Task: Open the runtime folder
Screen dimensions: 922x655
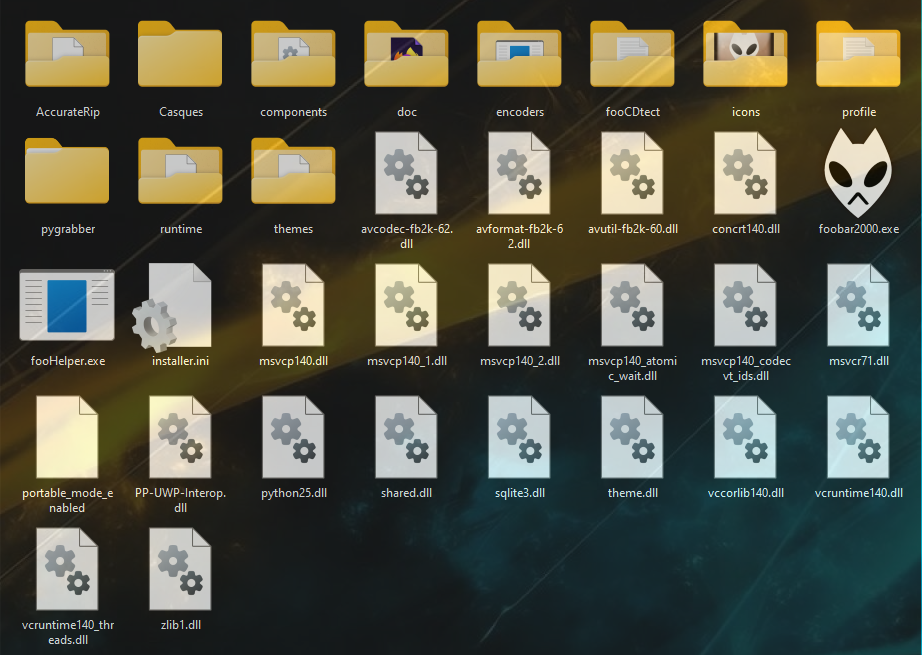Action: click(x=180, y=171)
